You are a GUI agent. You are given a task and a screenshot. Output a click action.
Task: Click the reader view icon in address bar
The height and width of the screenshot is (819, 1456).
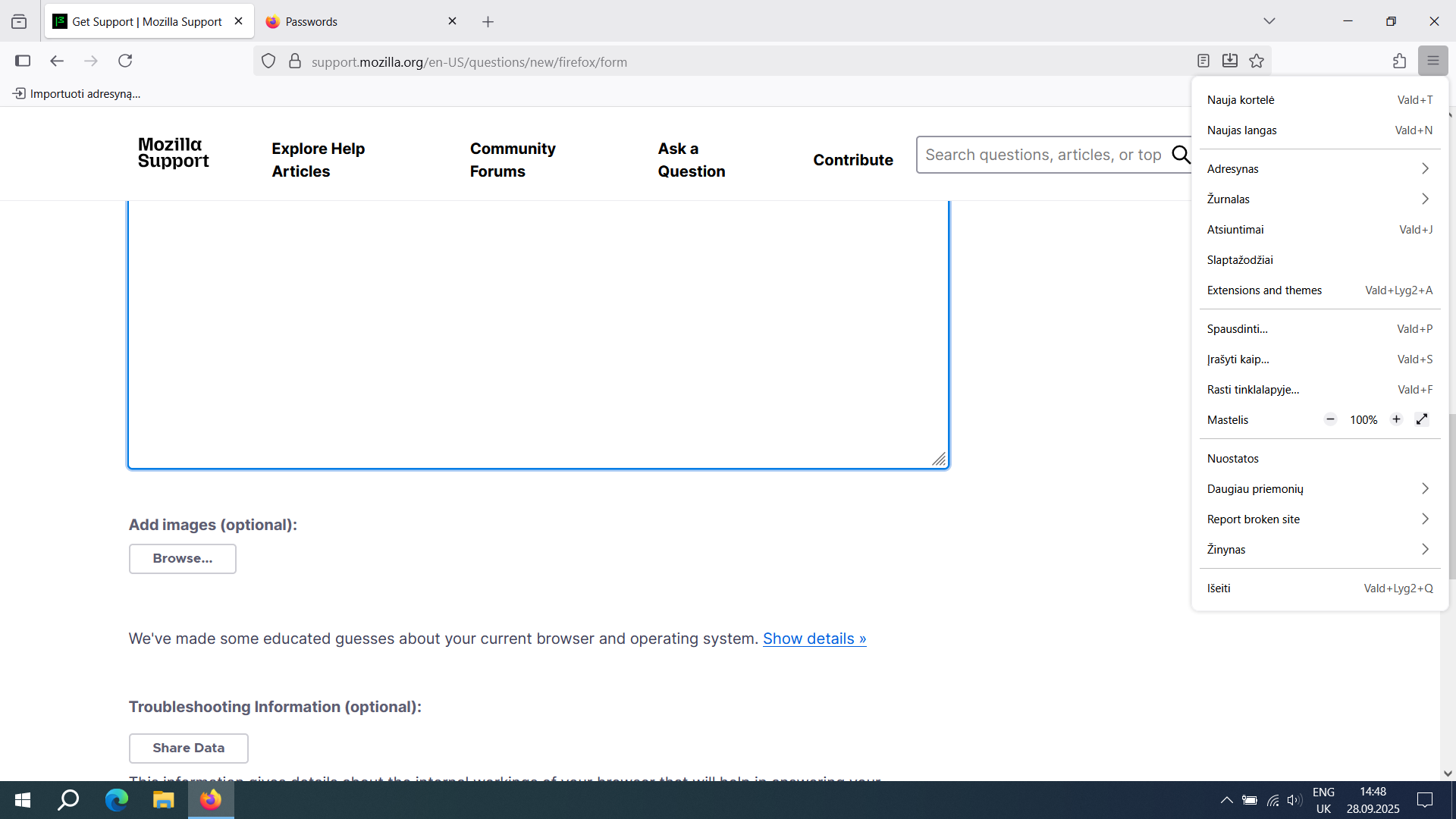tap(1203, 61)
